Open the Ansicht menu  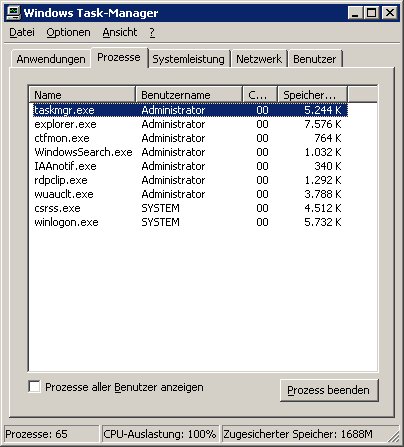click(120, 32)
